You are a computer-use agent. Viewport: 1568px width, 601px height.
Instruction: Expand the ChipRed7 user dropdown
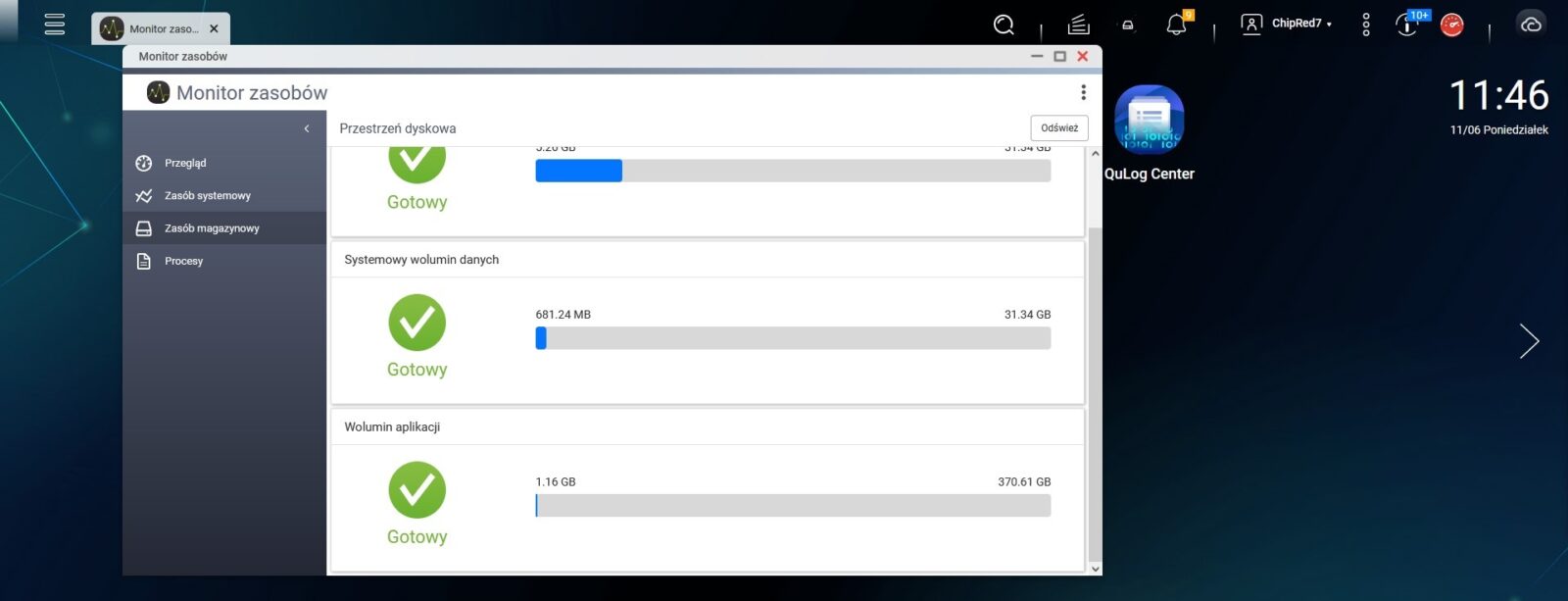[x=1288, y=24]
